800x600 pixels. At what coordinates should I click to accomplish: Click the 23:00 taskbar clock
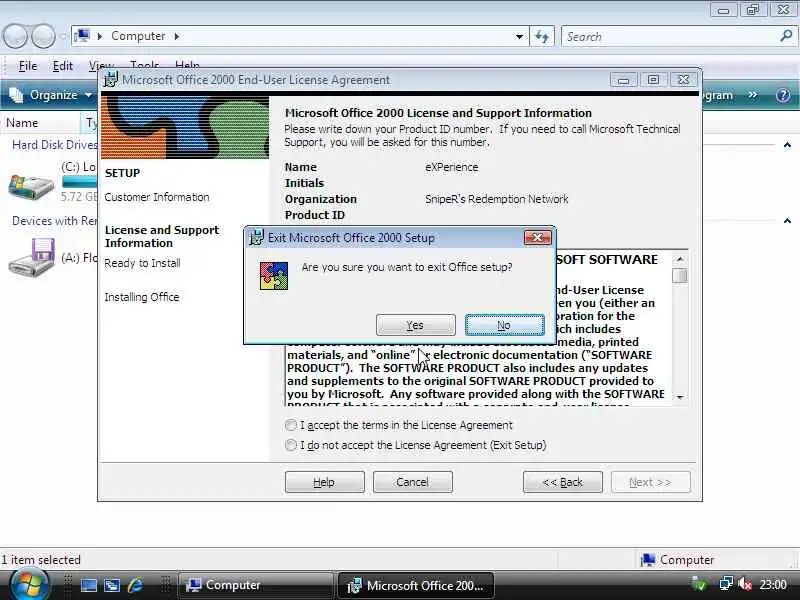pyautogui.click(x=773, y=585)
